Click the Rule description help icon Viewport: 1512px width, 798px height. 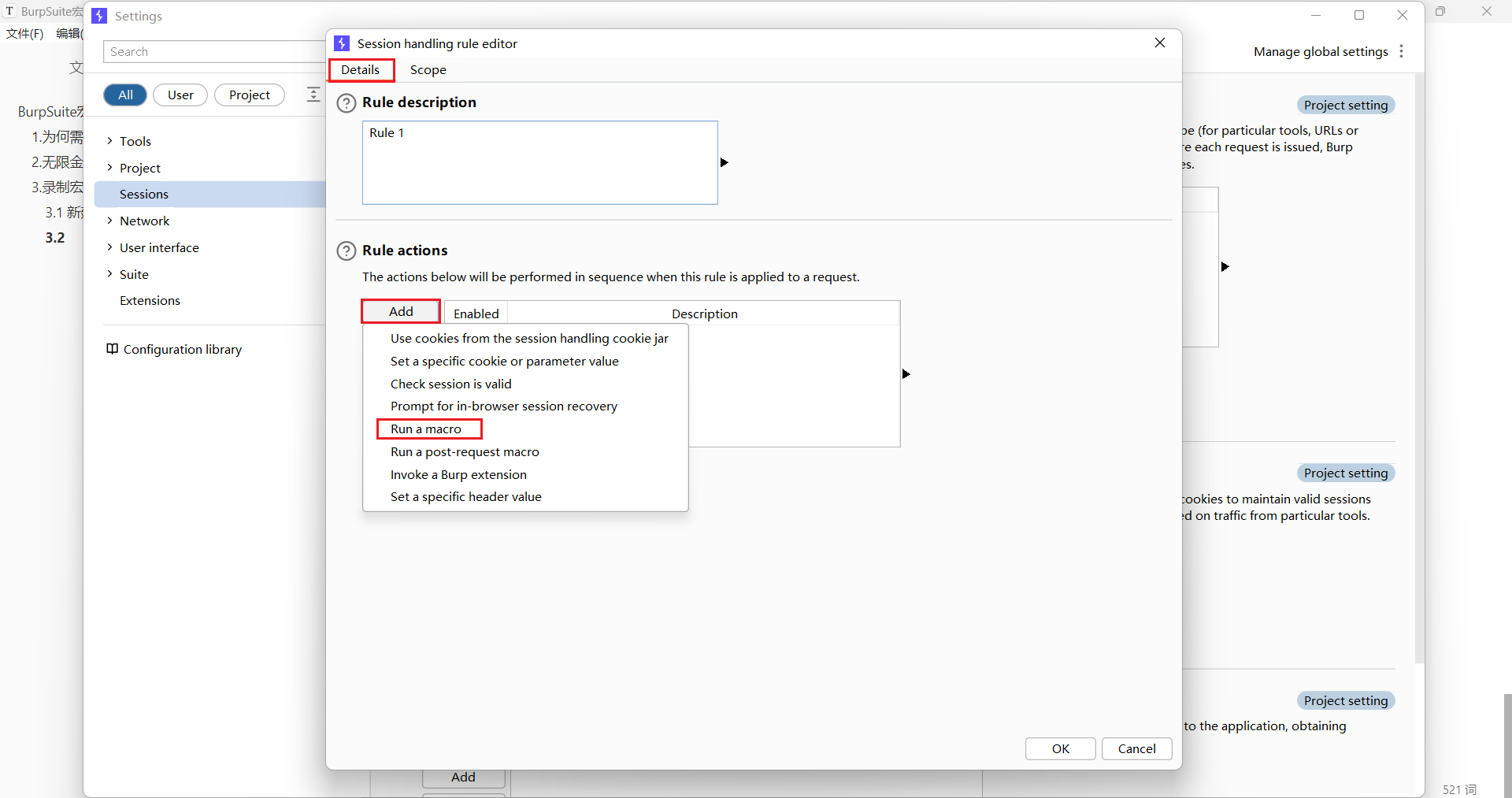click(x=346, y=103)
